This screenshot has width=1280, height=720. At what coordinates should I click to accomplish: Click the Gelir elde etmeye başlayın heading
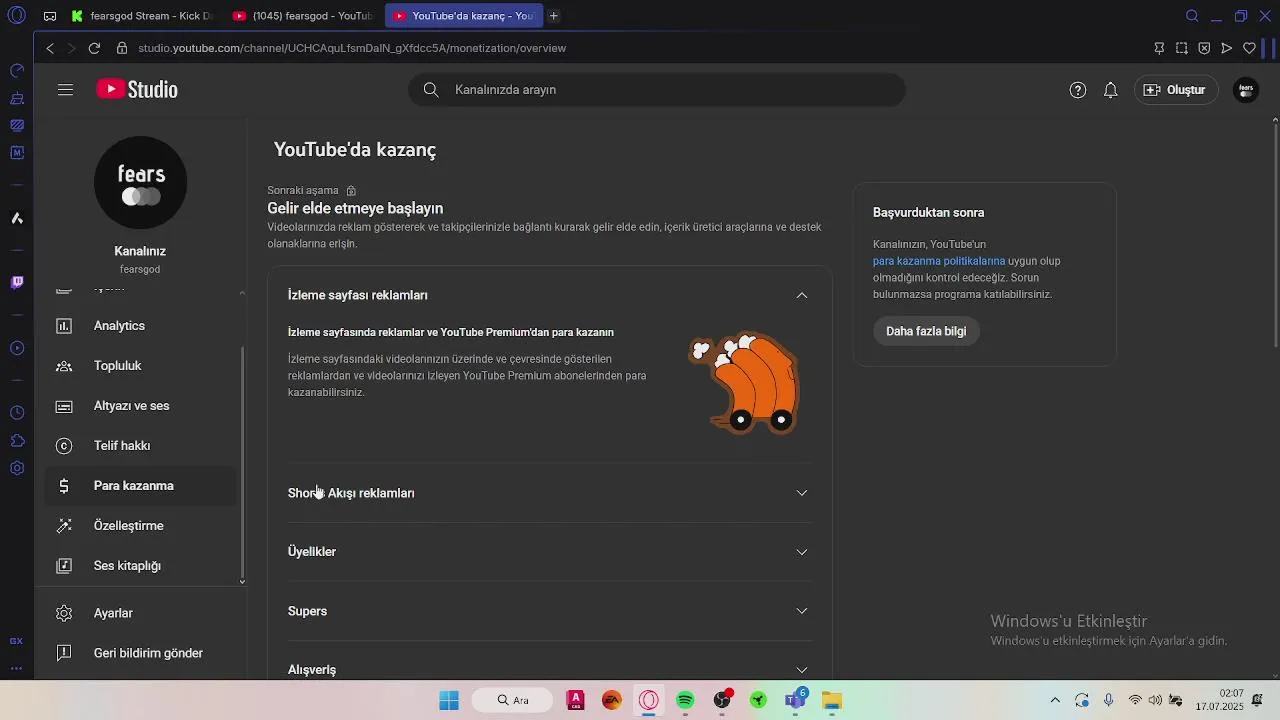click(x=355, y=208)
